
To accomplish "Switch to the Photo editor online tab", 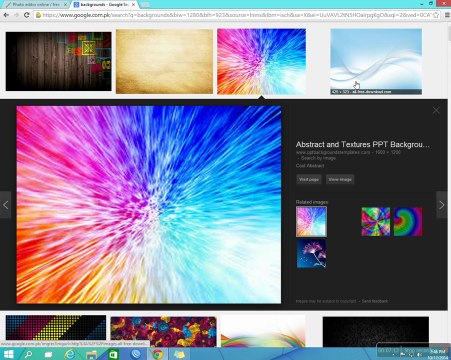I will [35, 5].
